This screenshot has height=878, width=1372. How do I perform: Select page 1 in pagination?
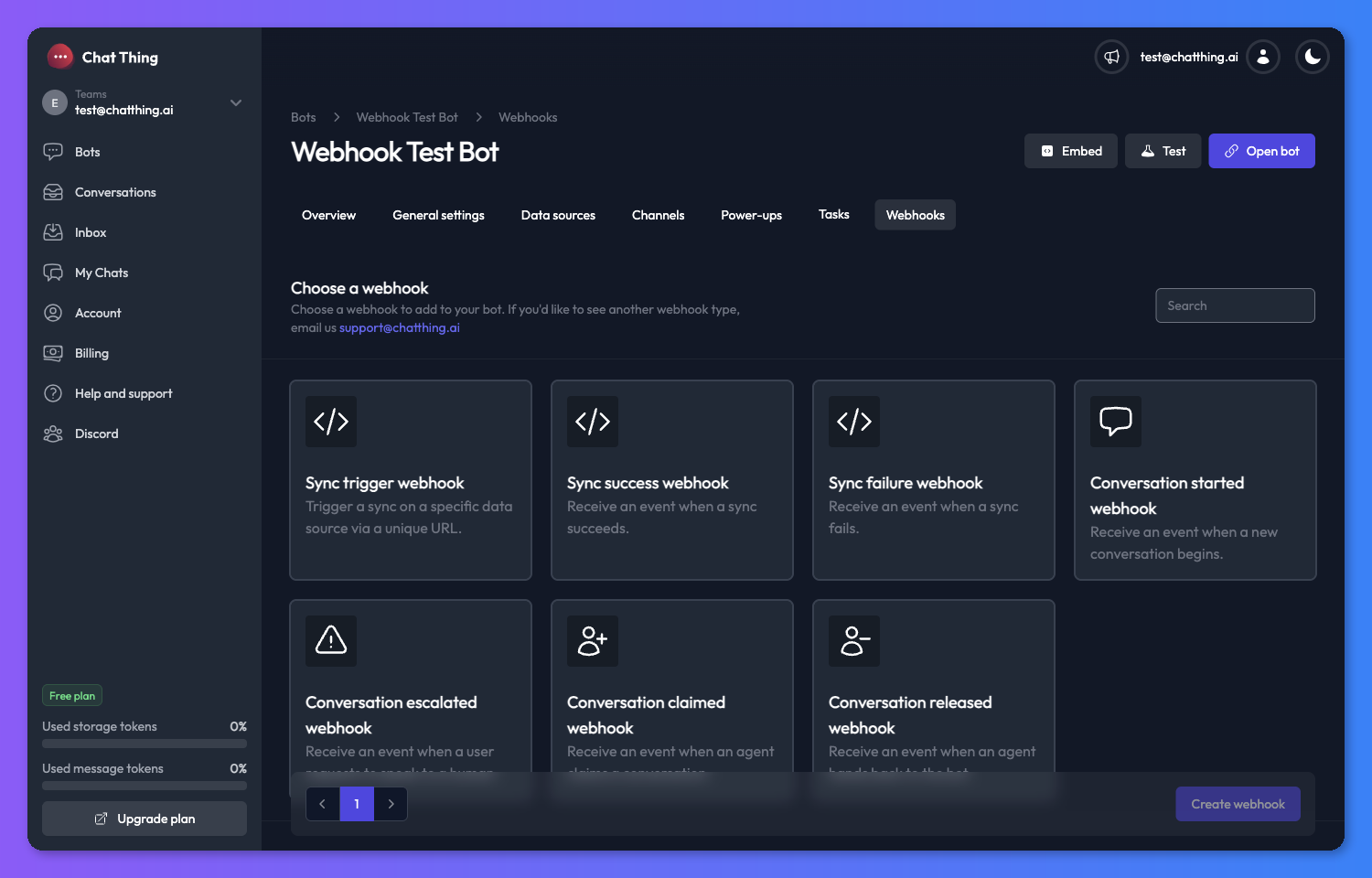[357, 804]
